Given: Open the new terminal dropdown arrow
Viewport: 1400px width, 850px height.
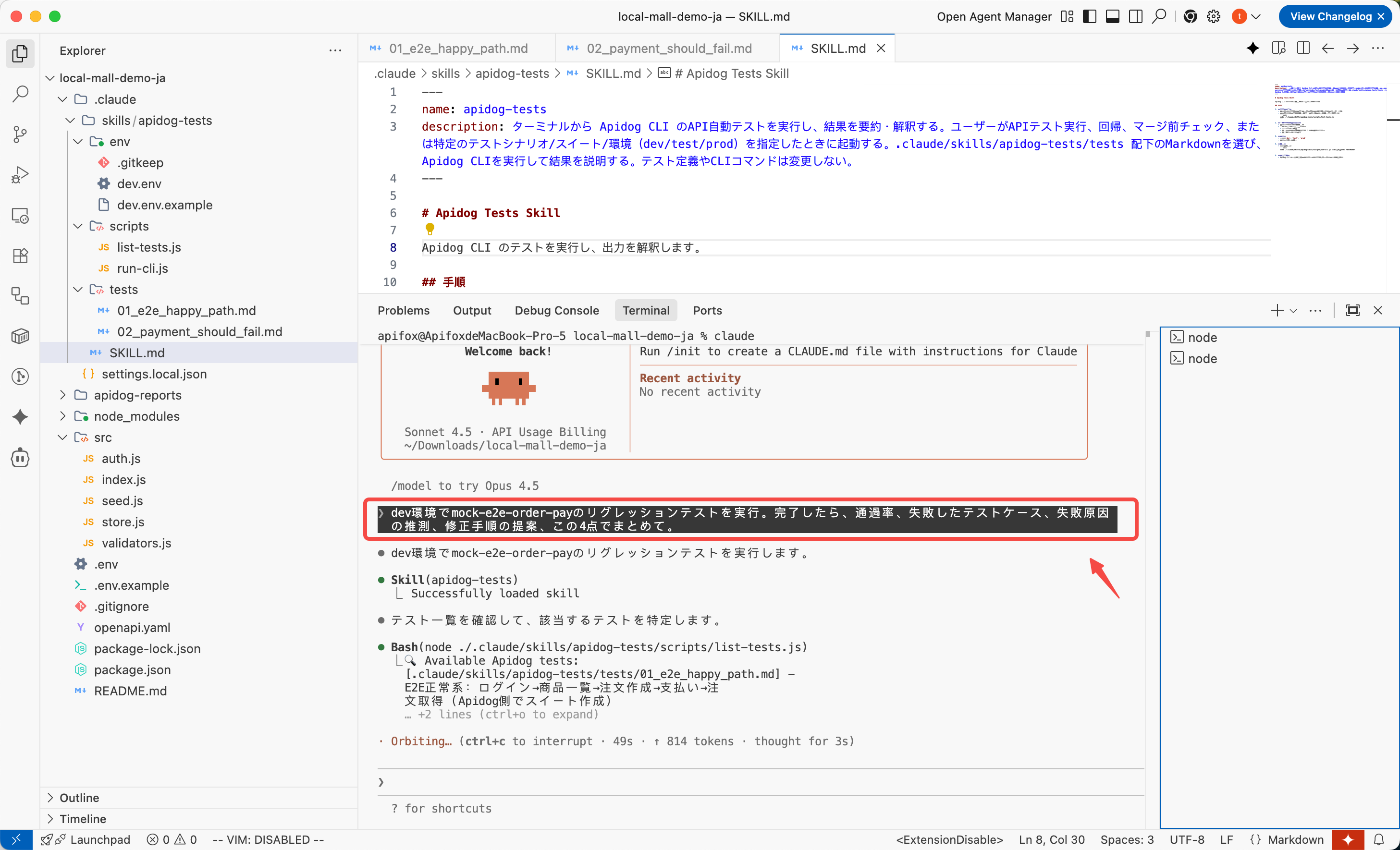Looking at the screenshot, I should [x=1293, y=310].
